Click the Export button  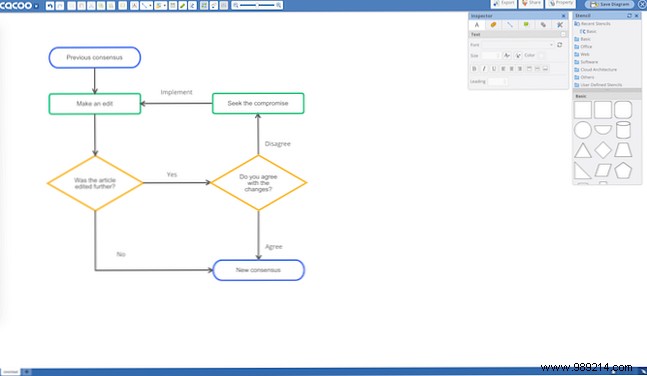click(x=504, y=3)
